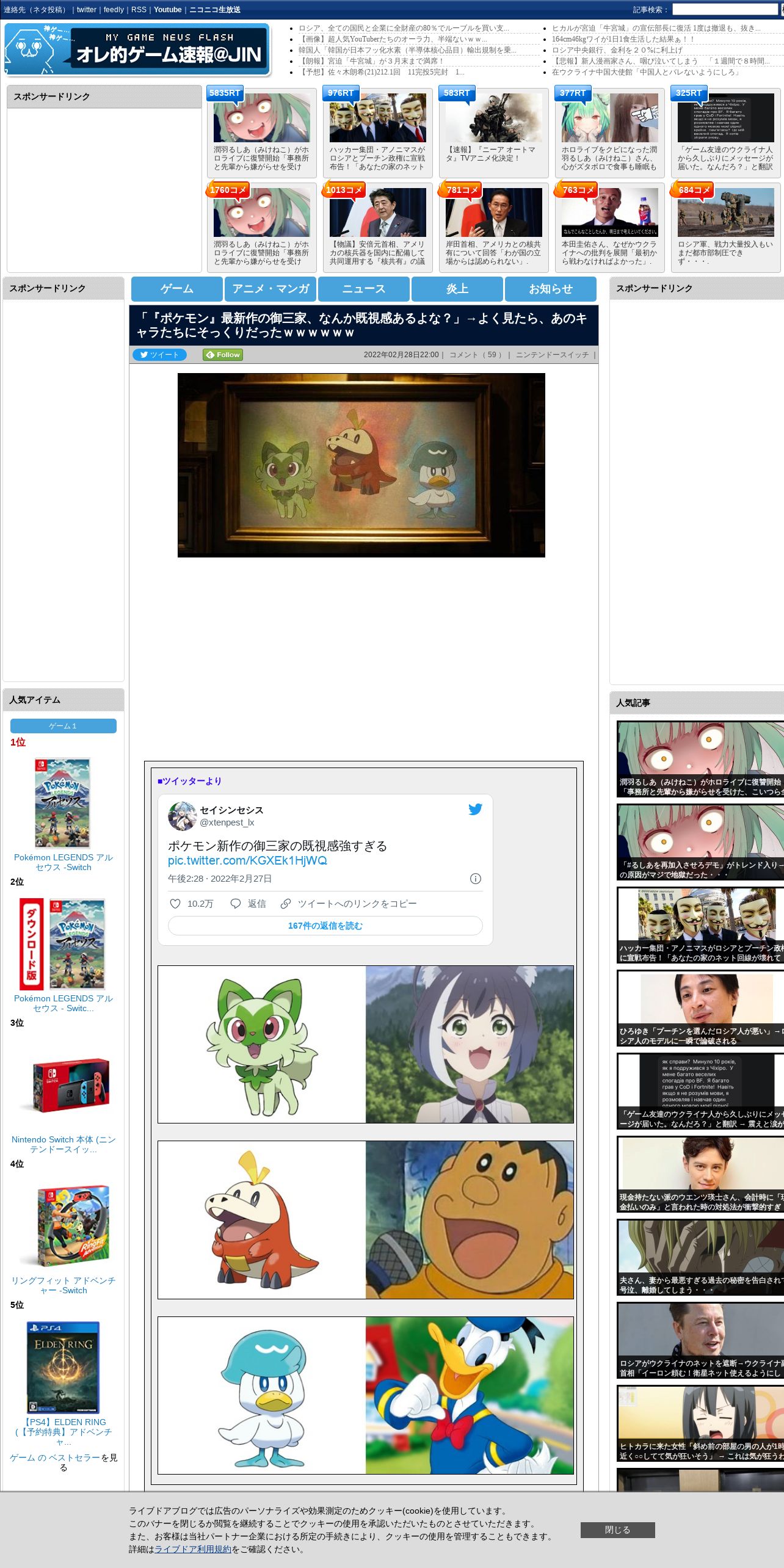784x1568 pixels.
Task: Click the copy tweet link chain icon
Action: point(285,904)
